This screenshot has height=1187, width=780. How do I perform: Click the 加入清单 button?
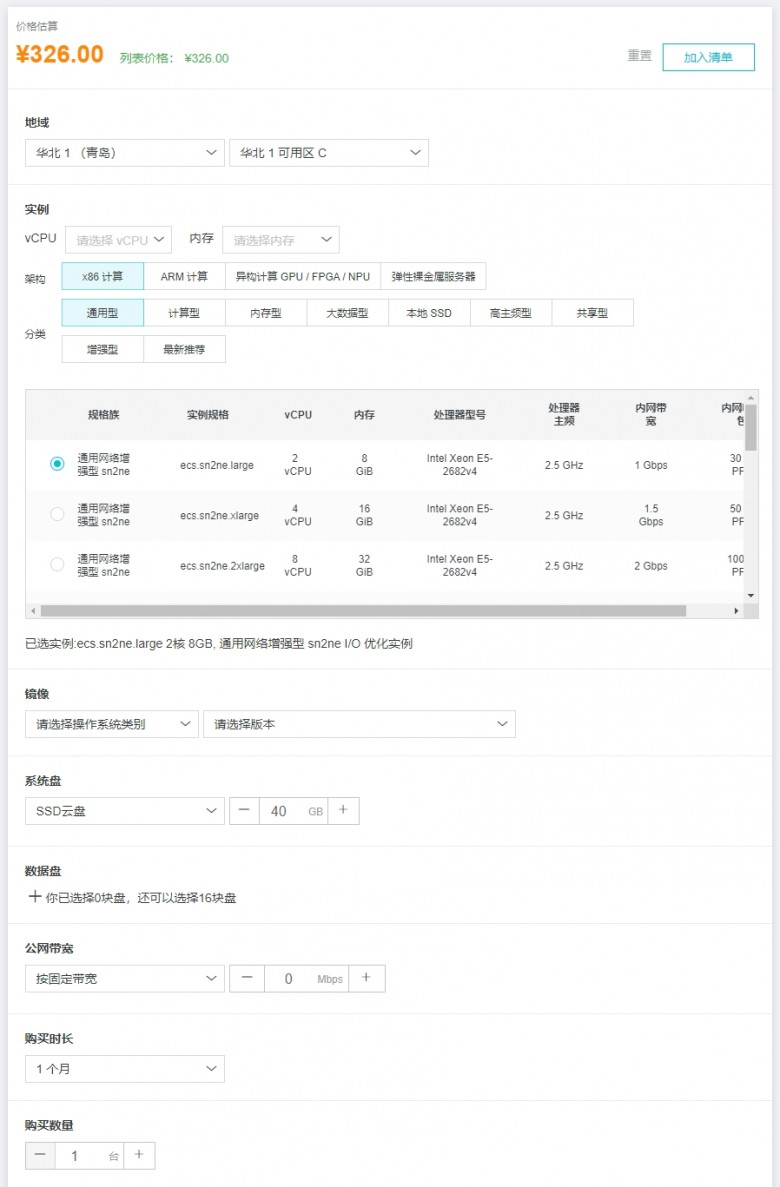(x=708, y=58)
